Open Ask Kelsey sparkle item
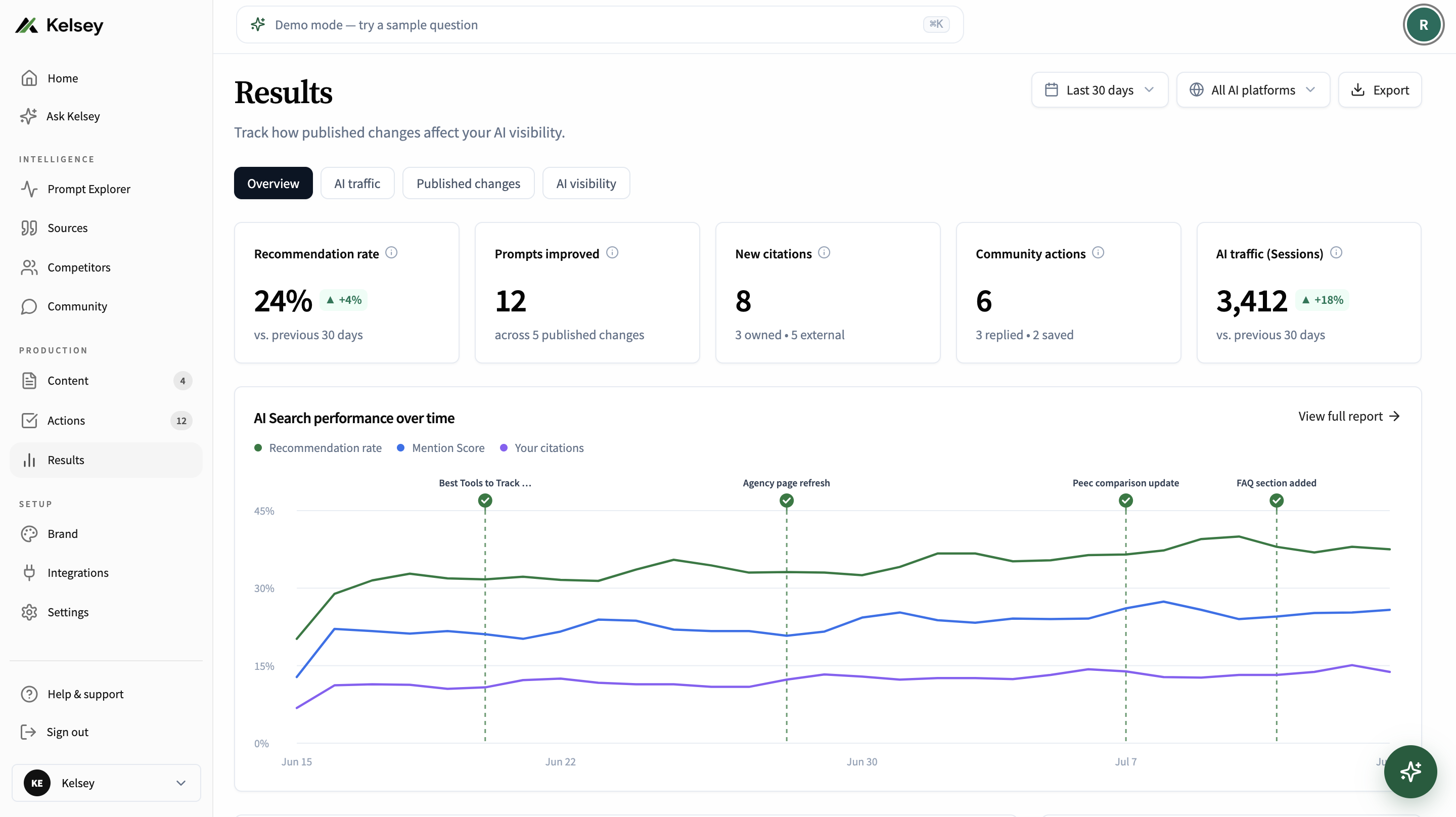This screenshot has height=817, width=1456. tap(106, 116)
